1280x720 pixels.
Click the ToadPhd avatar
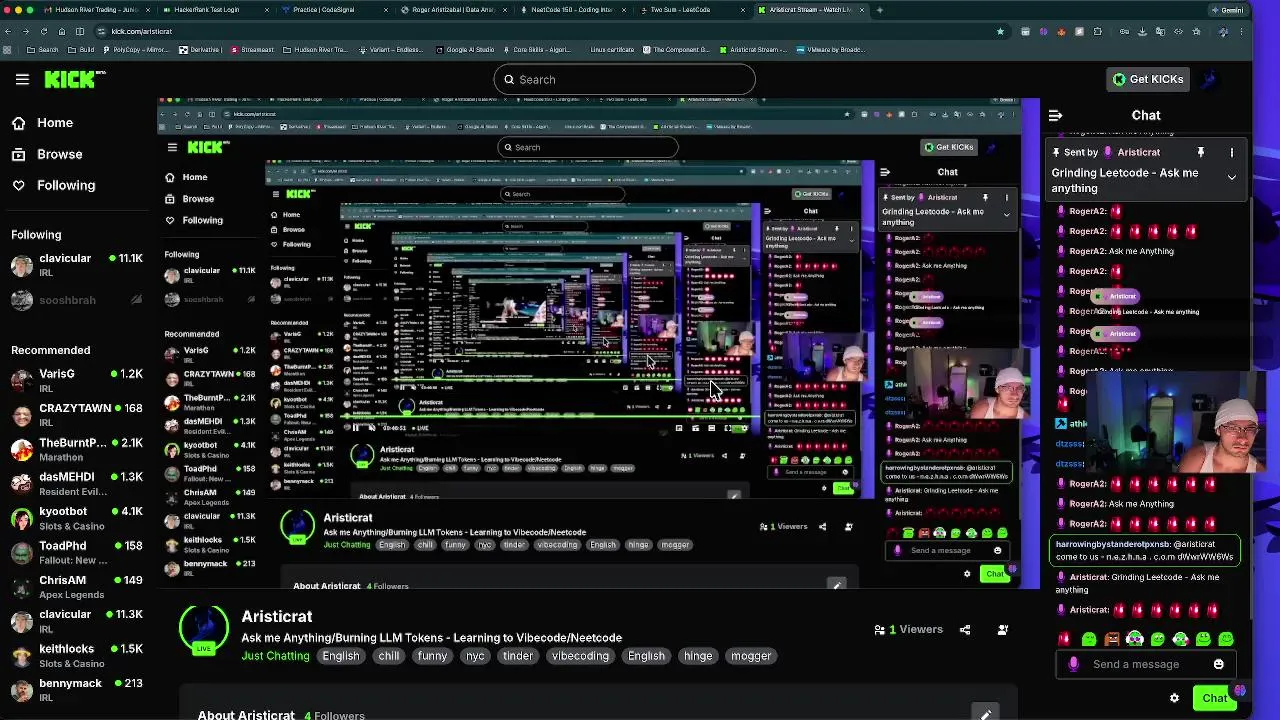coord(21,552)
